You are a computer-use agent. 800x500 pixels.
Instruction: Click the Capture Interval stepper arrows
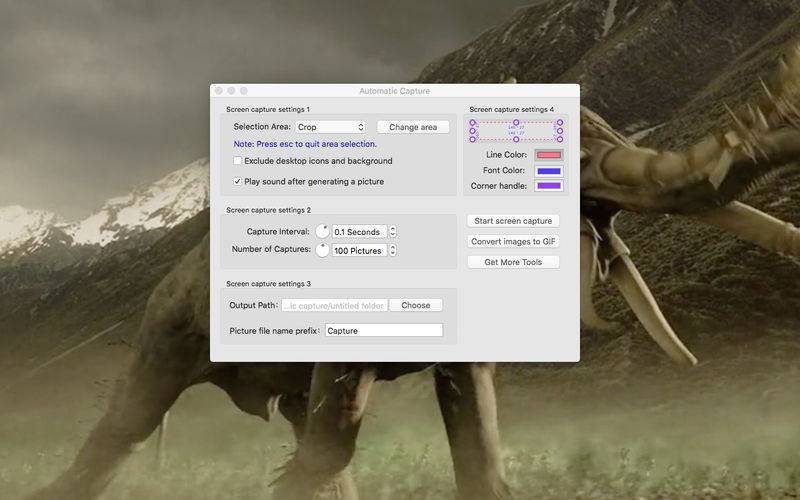coord(393,232)
